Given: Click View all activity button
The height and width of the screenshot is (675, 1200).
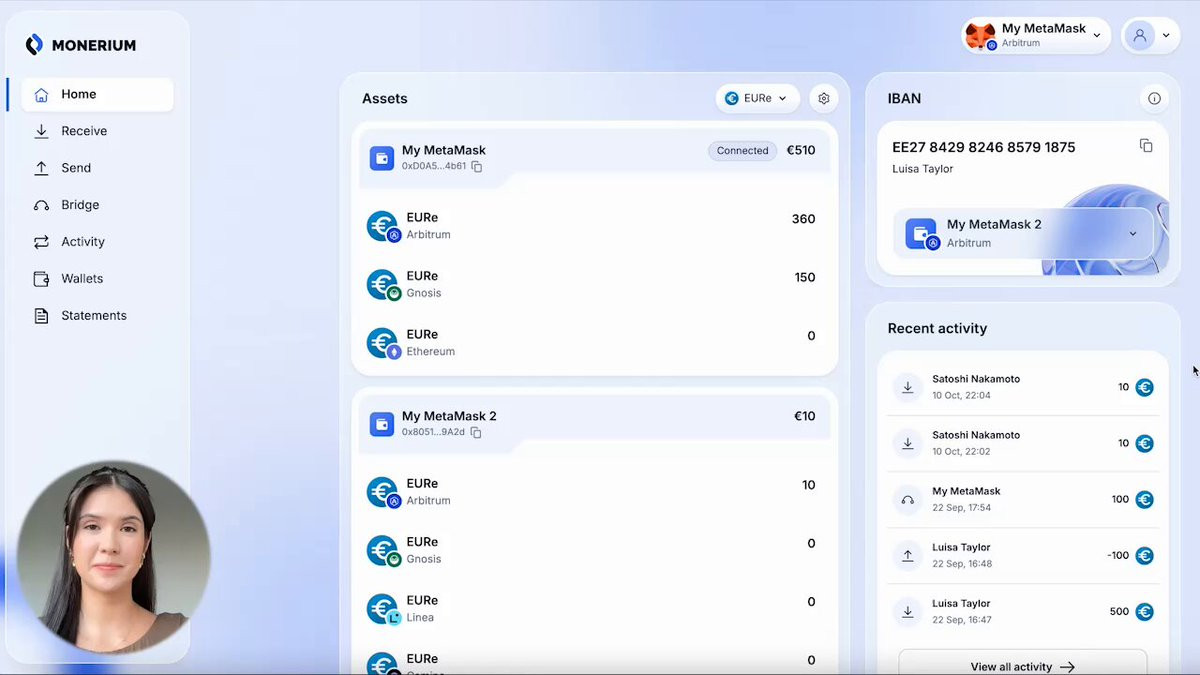Looking at the screenshot, I should [1022, 664].
